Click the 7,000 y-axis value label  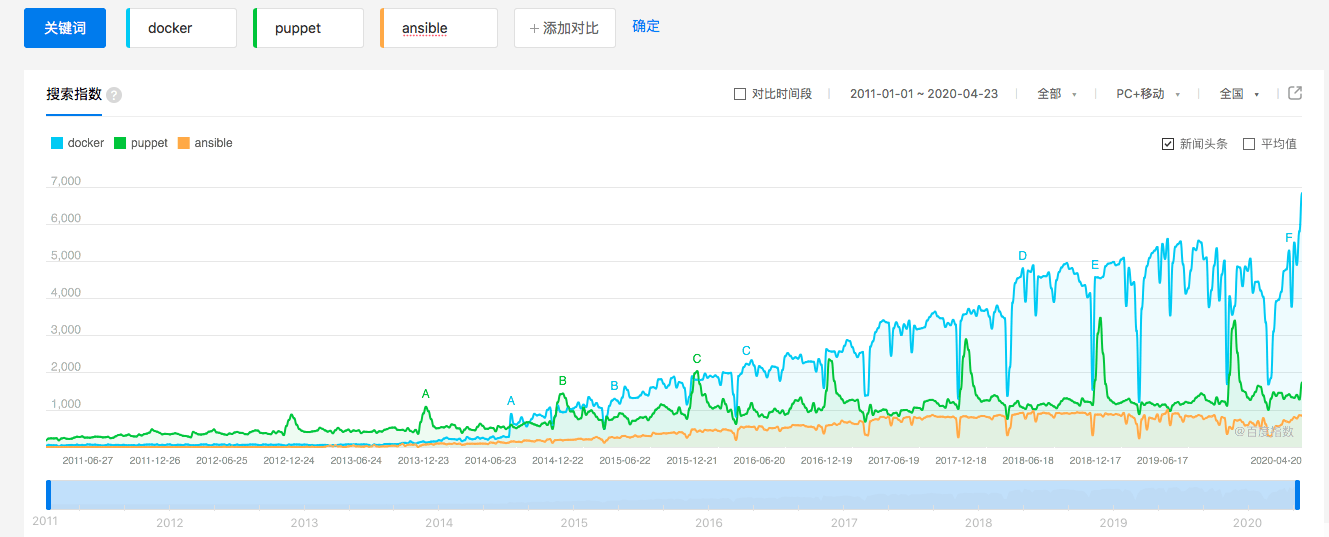coord(65,182)
